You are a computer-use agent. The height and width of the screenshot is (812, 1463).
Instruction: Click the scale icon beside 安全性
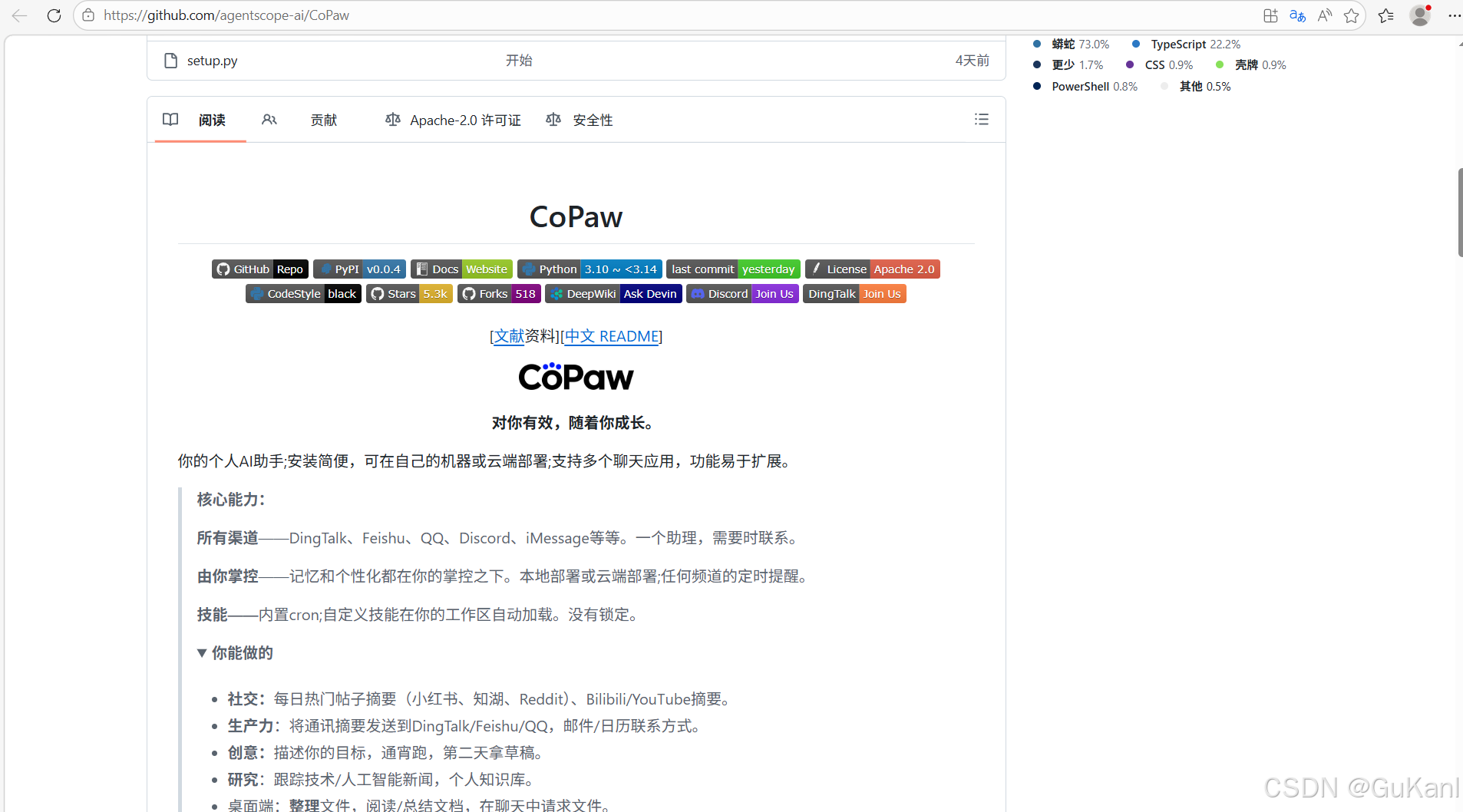553,120
